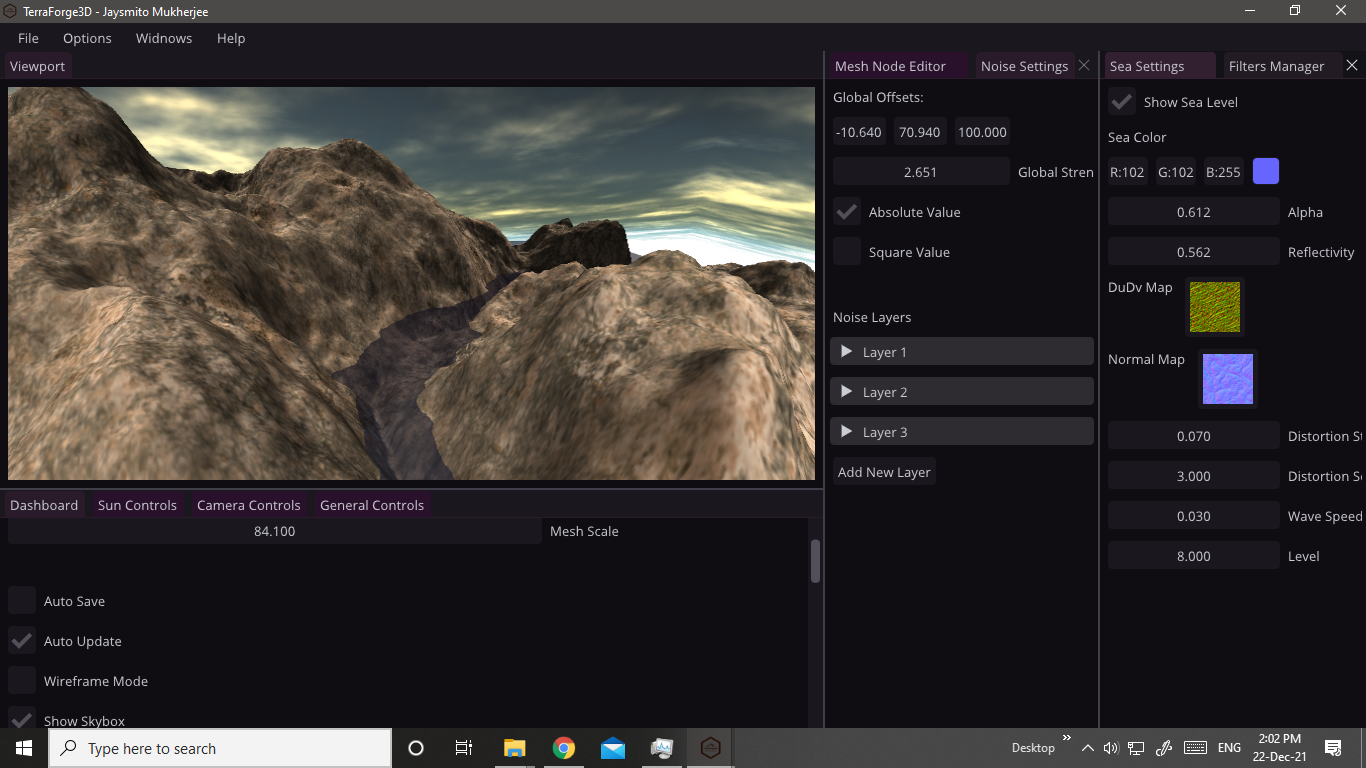Open the volume control in system tray

[x=1110, y=748]
